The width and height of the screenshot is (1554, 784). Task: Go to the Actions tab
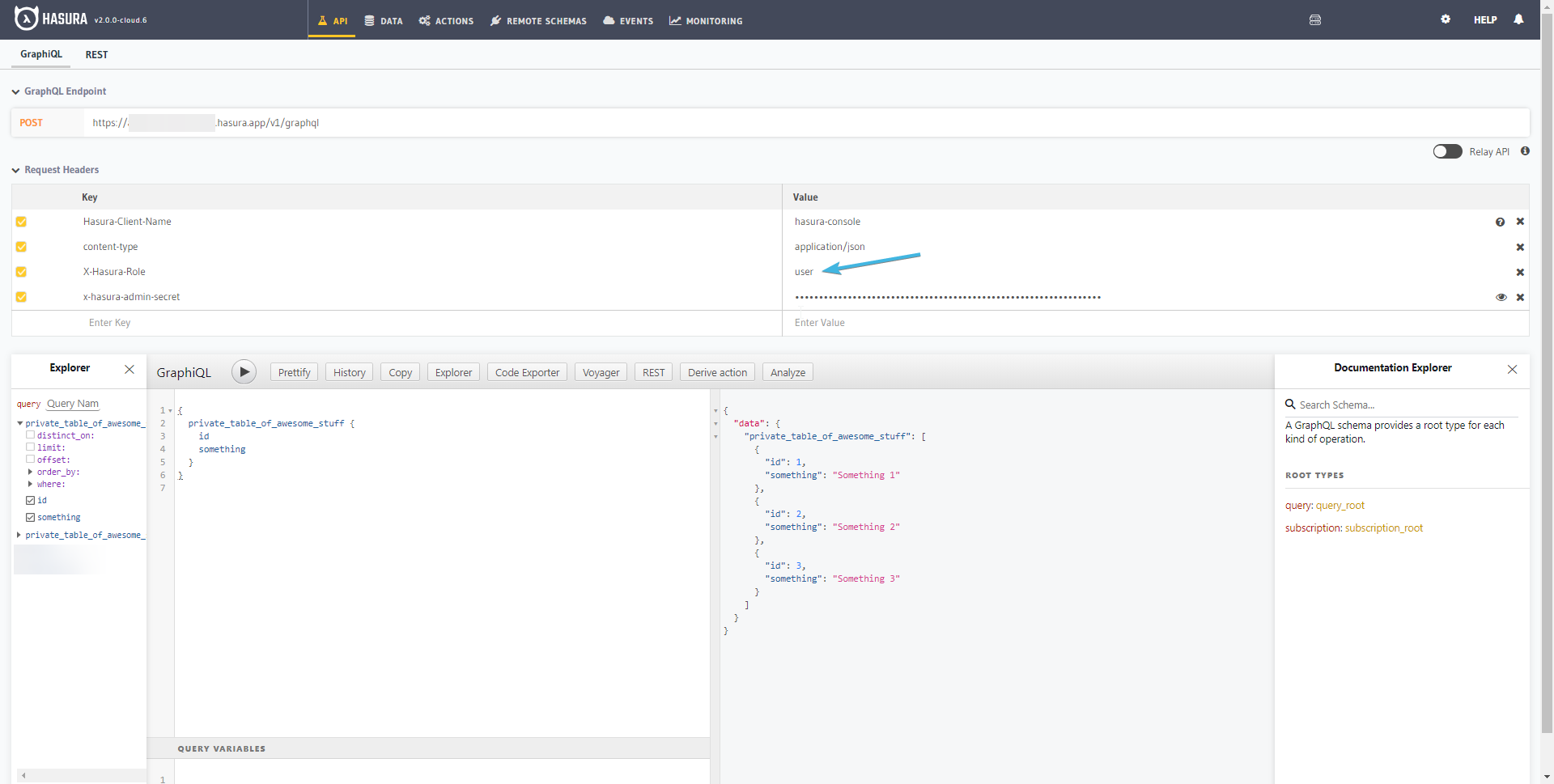446,20
